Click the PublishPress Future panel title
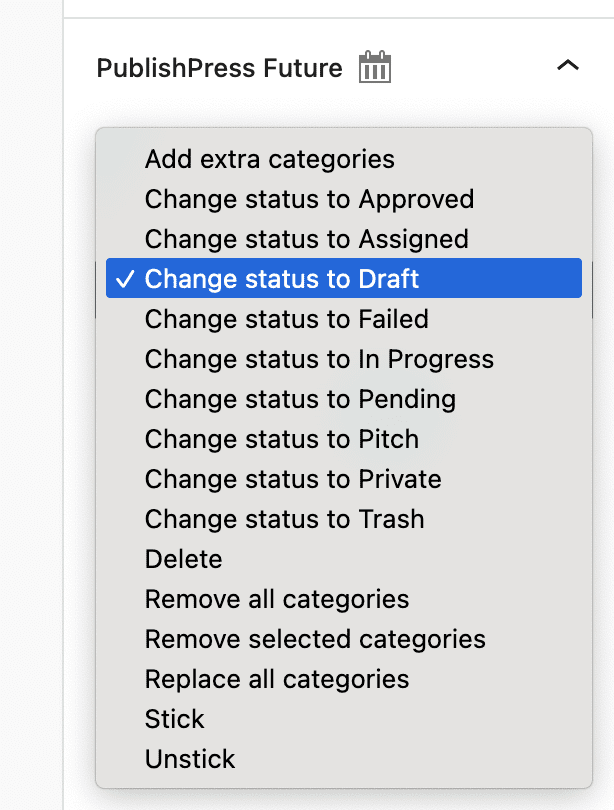 click(220, 67)
